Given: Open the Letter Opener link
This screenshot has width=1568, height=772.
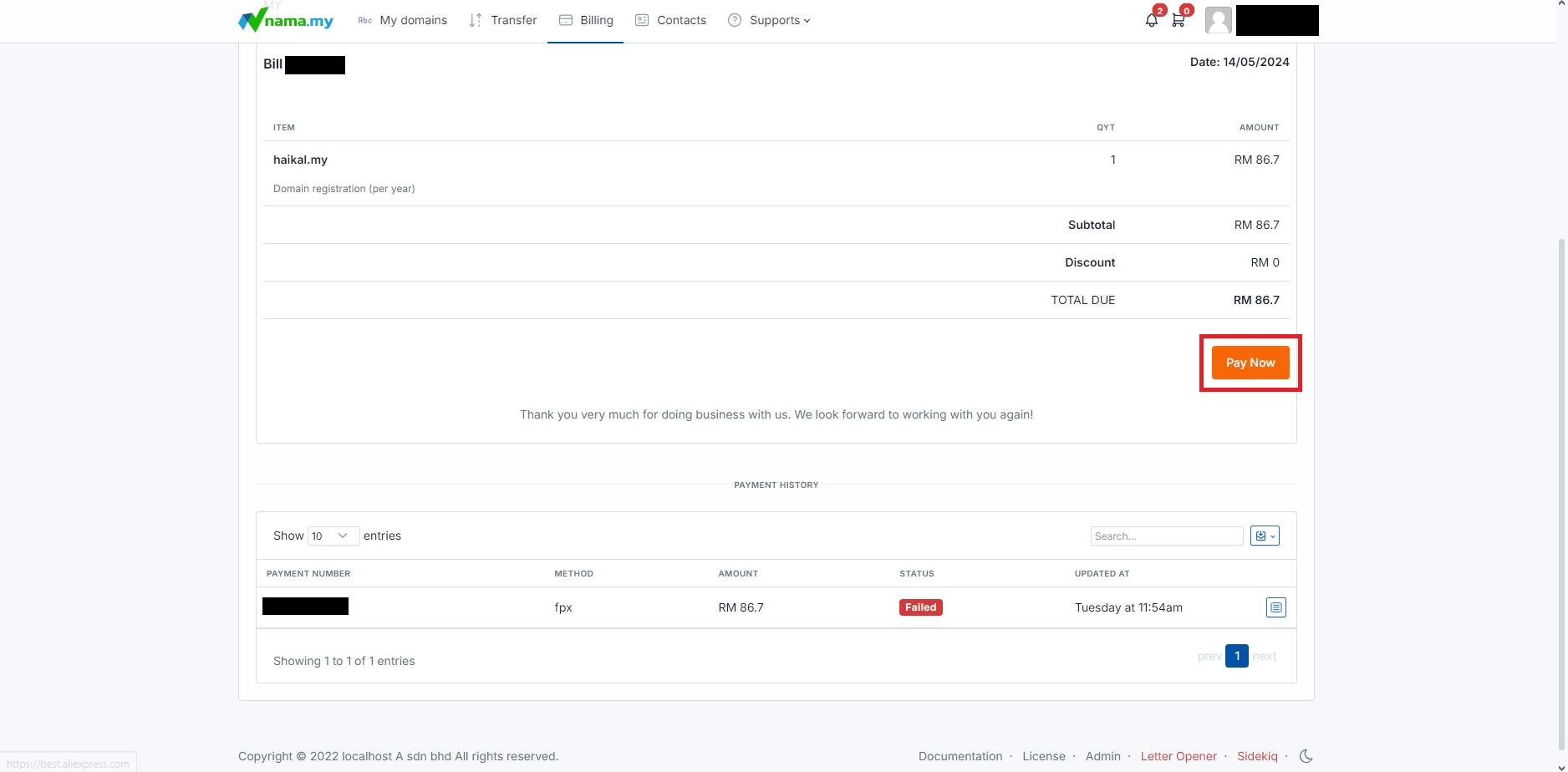Looking at the screenshot, I should tap(1179, 756).
